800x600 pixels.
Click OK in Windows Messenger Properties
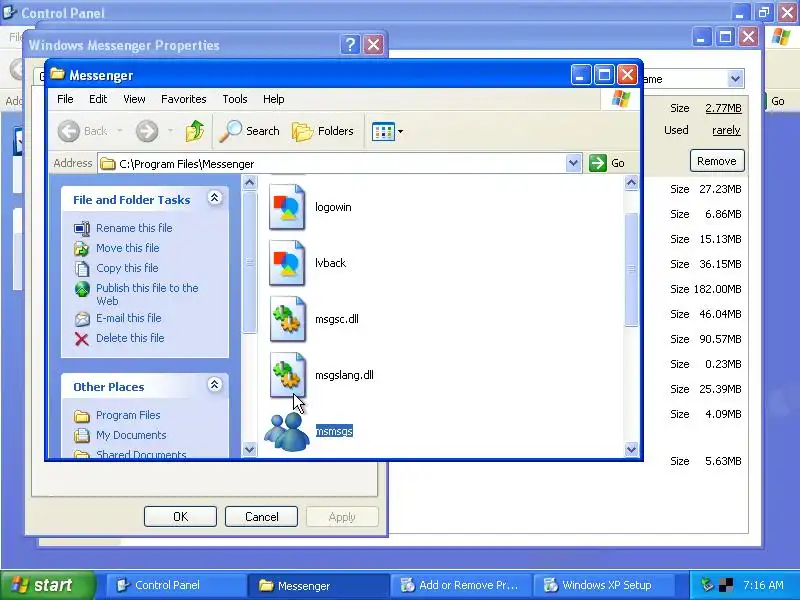180,517
